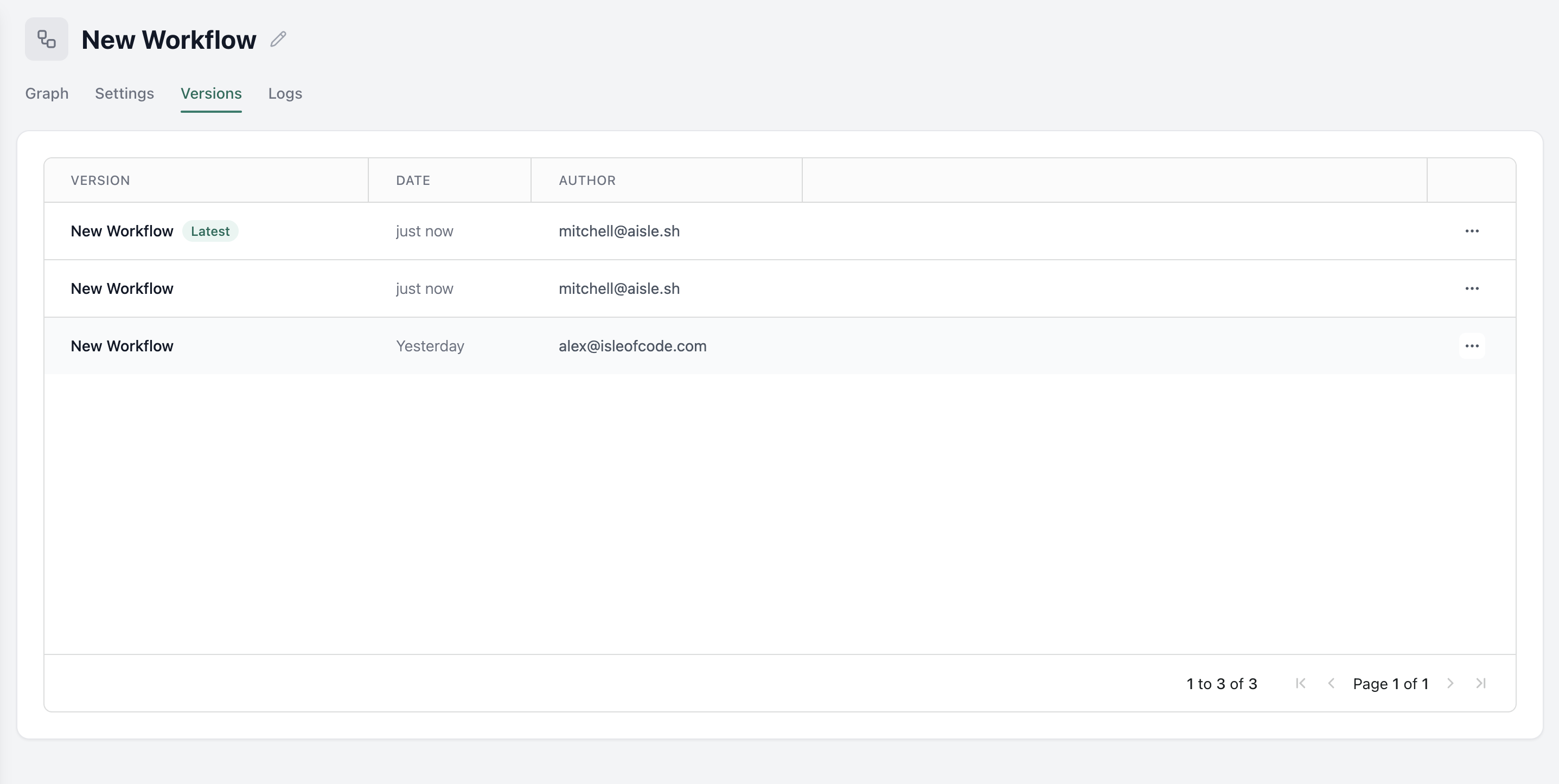This screenshot has width=1559, height=784.
Task: Go to the previous page of versions
Action: coord(1331,683)
